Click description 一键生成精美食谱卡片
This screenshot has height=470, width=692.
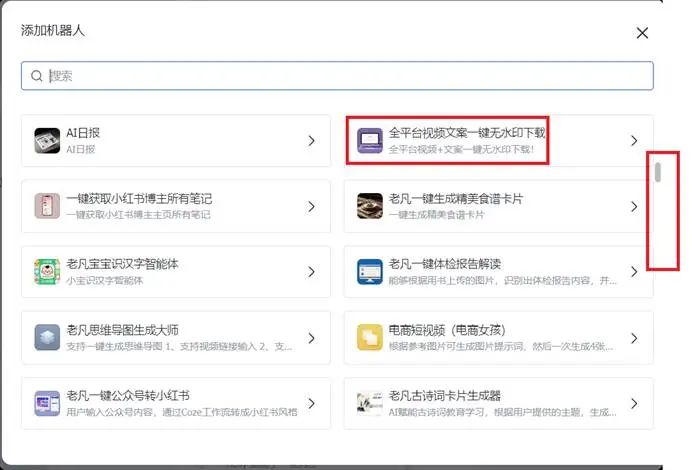436,215
